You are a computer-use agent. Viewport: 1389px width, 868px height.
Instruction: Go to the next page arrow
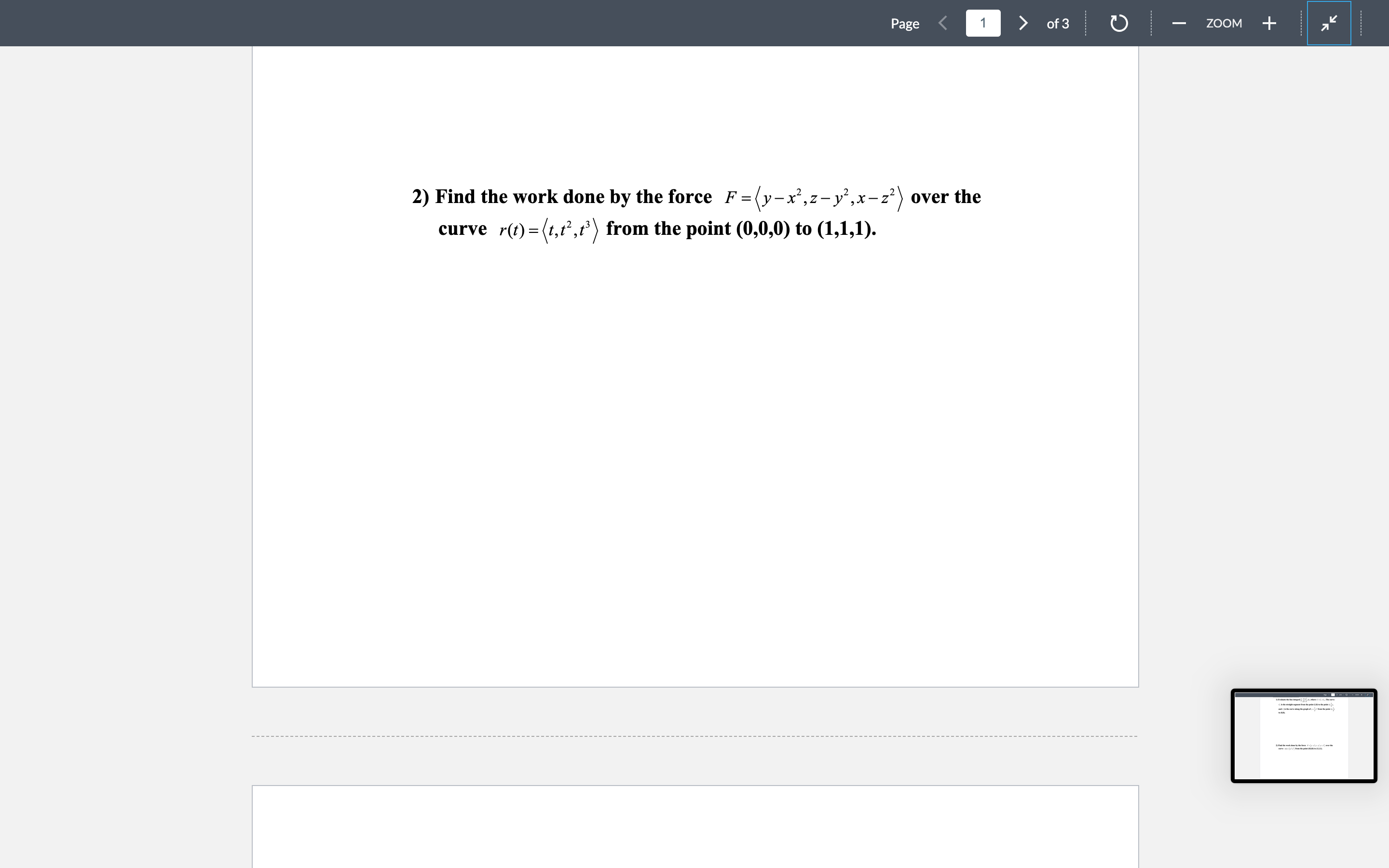(x=1023, y=23)
